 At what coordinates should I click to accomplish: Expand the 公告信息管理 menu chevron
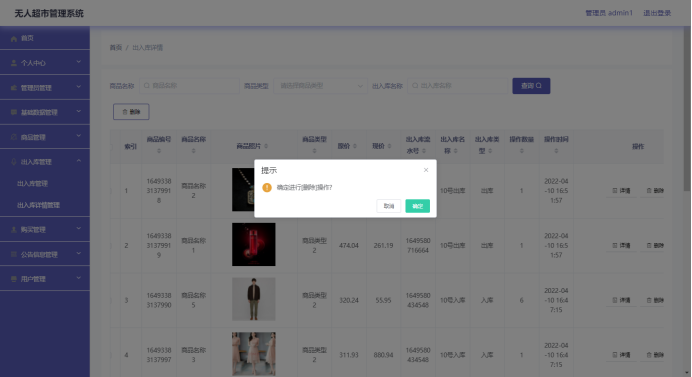click(x=79, y=253)
